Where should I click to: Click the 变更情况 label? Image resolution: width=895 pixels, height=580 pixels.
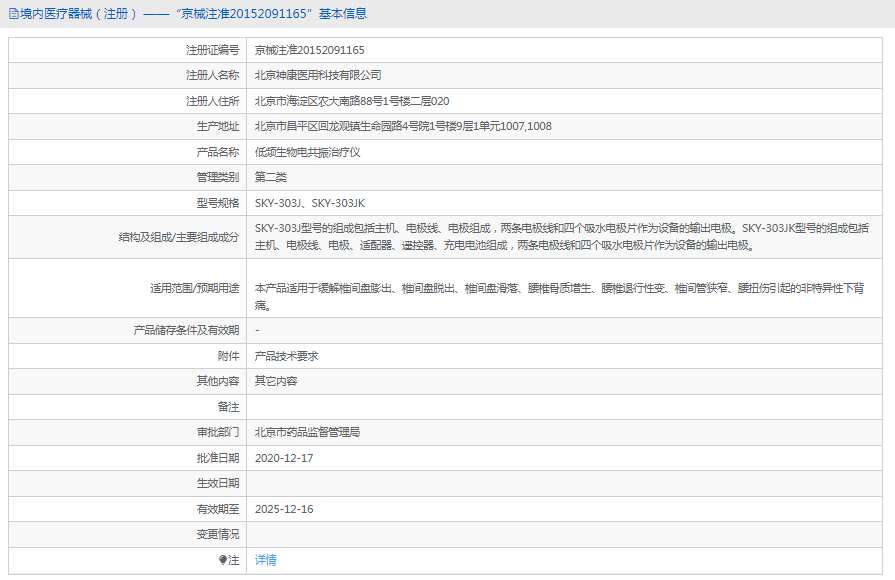[218, 535]
